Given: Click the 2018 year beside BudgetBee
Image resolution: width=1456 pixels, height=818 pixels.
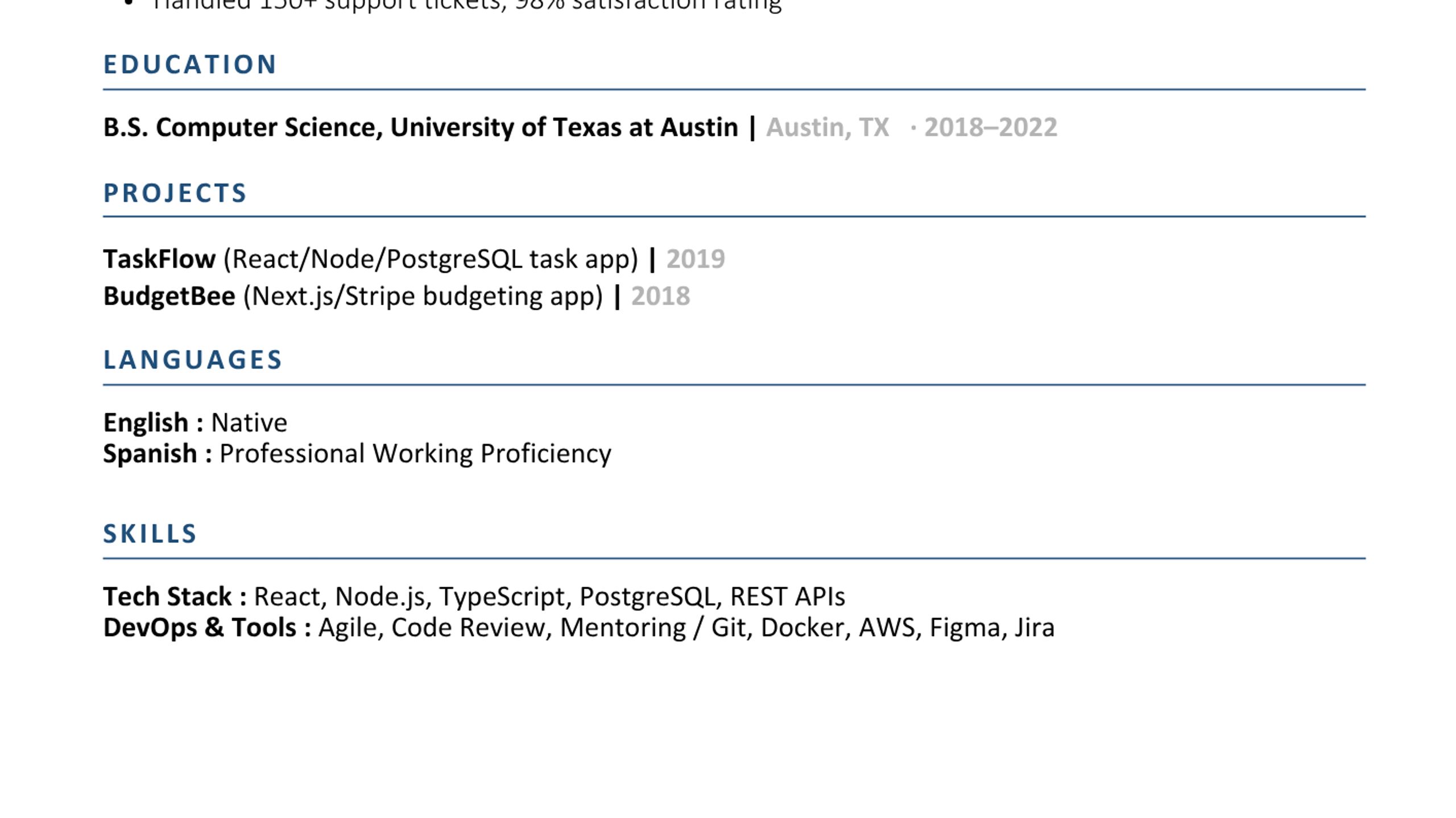Looking at the screenshot, I should pyautogui.click(x=660, y=296).
